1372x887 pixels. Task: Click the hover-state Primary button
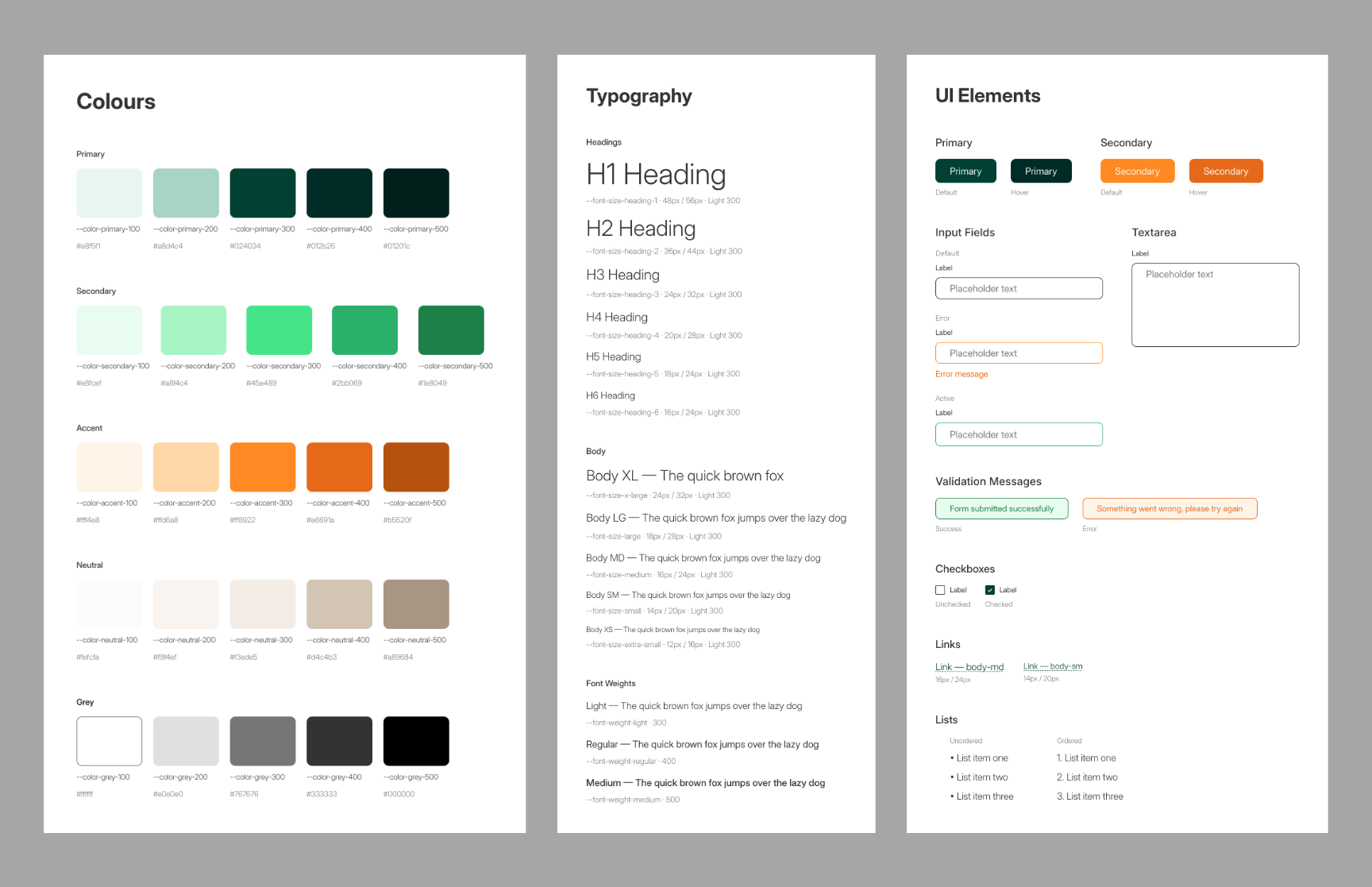[x=1041, y=171]
